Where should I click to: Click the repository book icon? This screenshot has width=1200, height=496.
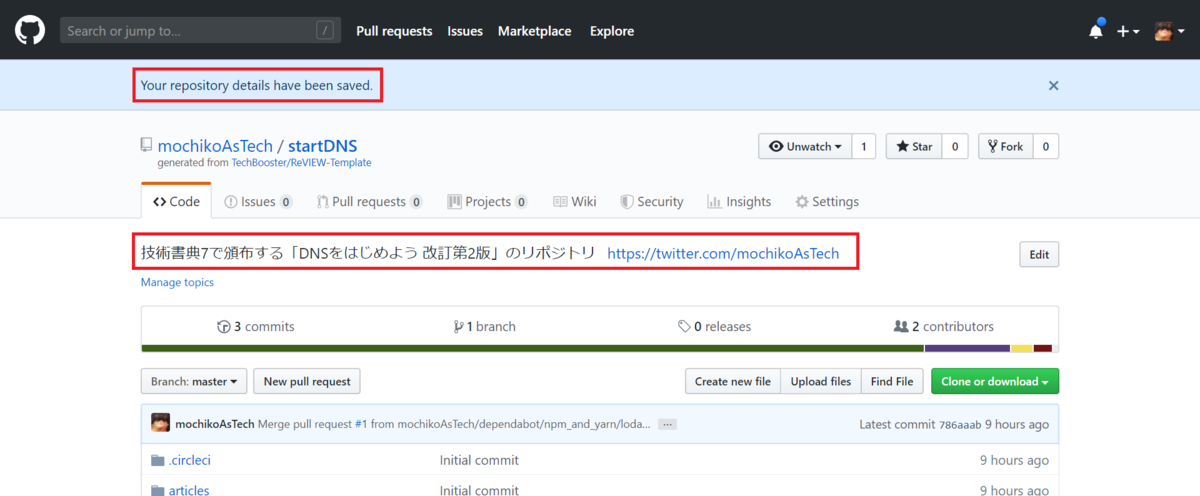(147, 146)
